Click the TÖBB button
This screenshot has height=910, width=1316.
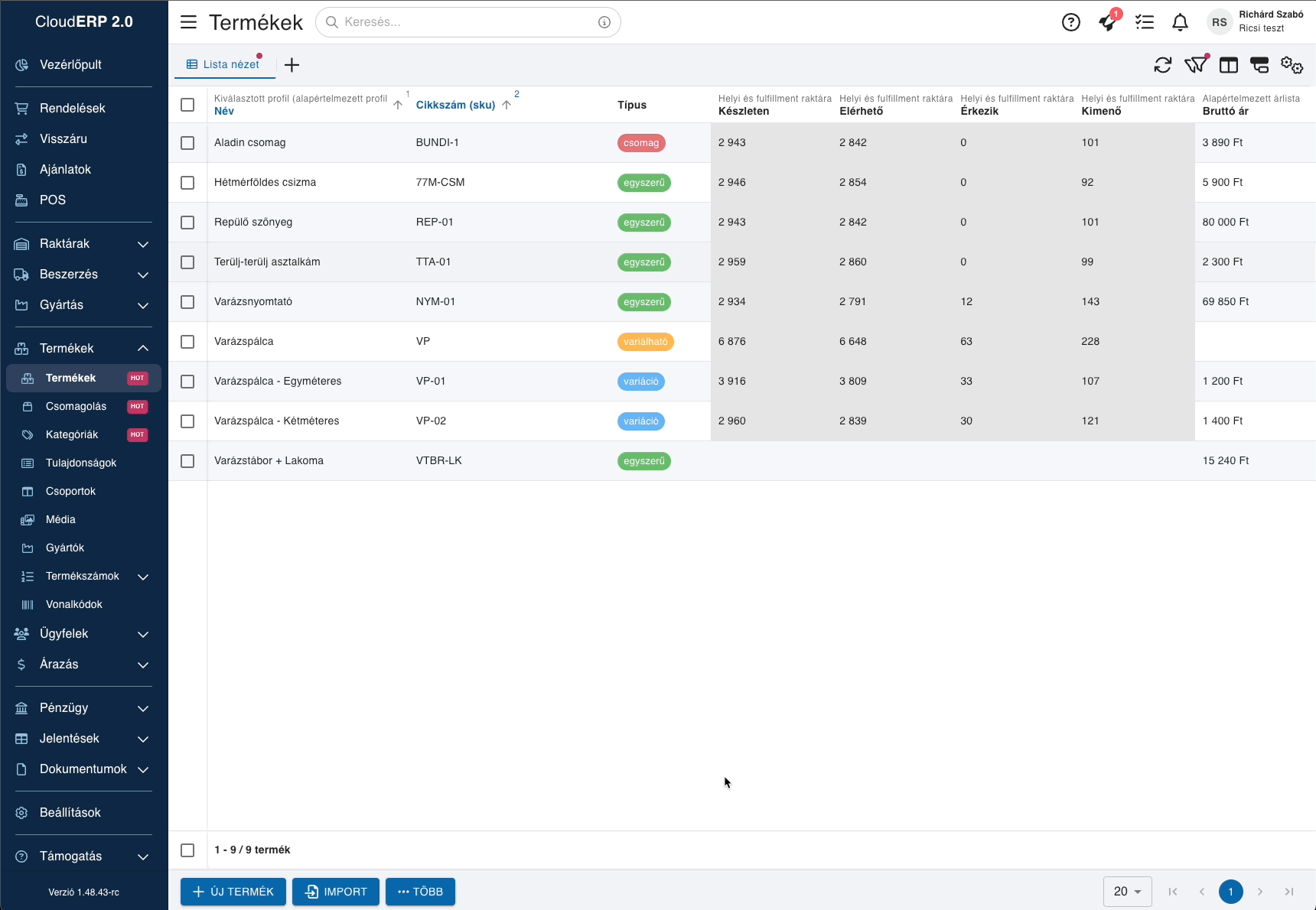point(421,892)
